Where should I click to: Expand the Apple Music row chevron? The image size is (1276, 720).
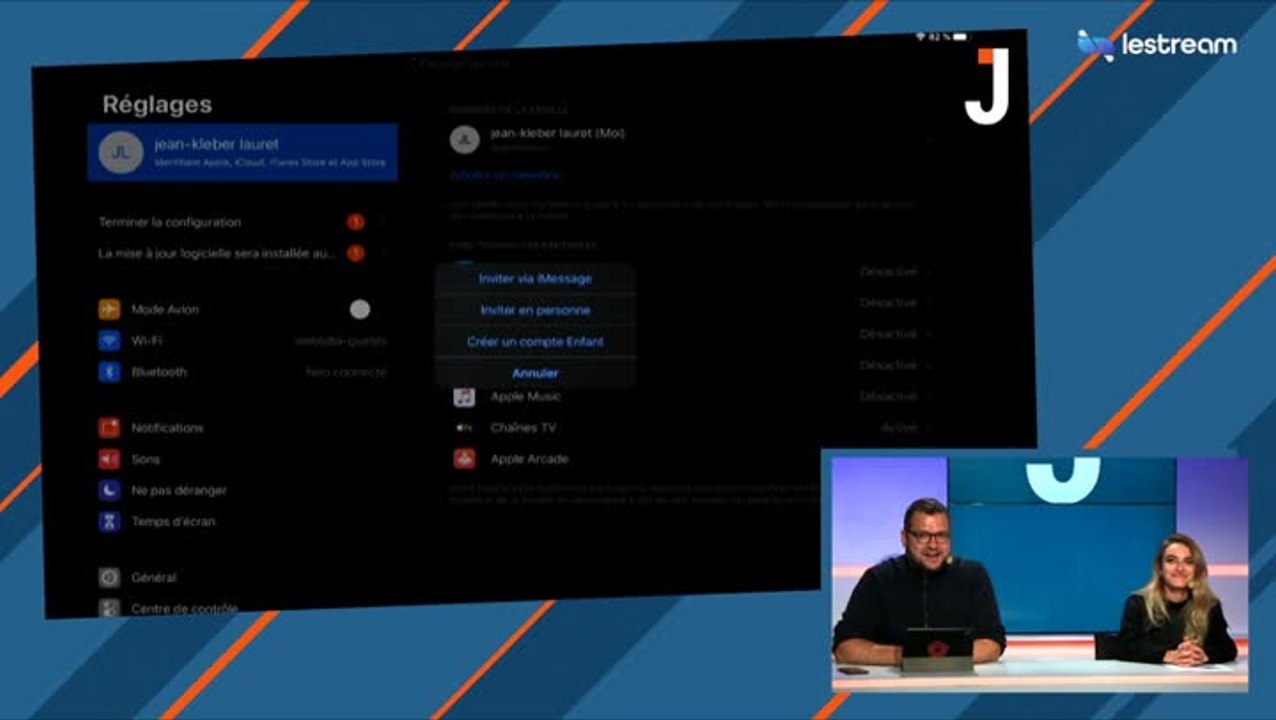[929, 397]
